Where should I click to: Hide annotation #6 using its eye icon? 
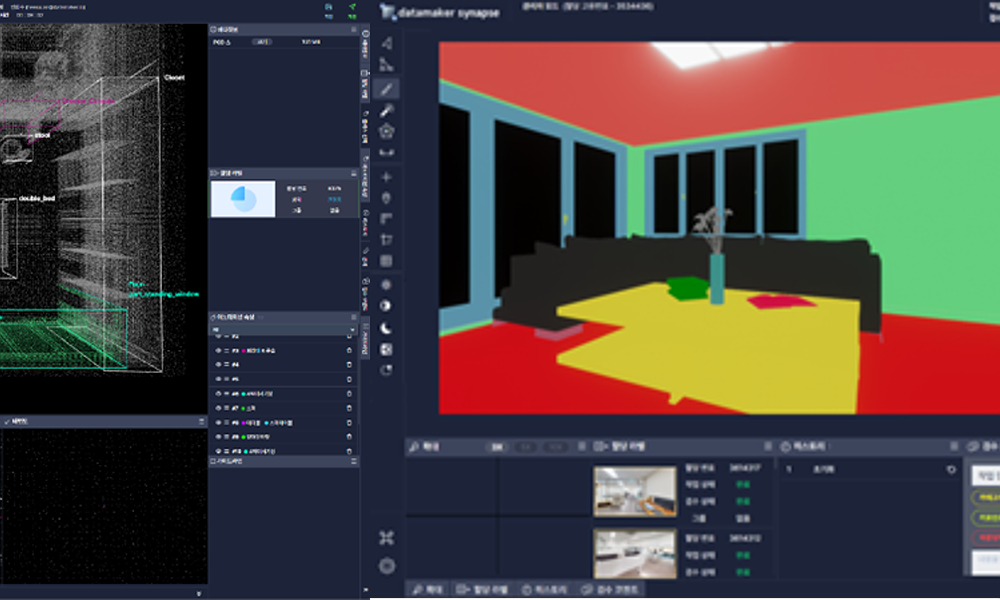tap(218, 394)
